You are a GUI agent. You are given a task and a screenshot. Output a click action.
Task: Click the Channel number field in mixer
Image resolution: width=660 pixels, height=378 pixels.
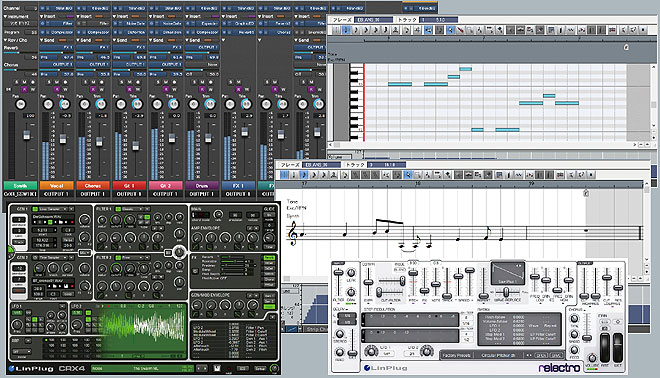pos(30,8)
